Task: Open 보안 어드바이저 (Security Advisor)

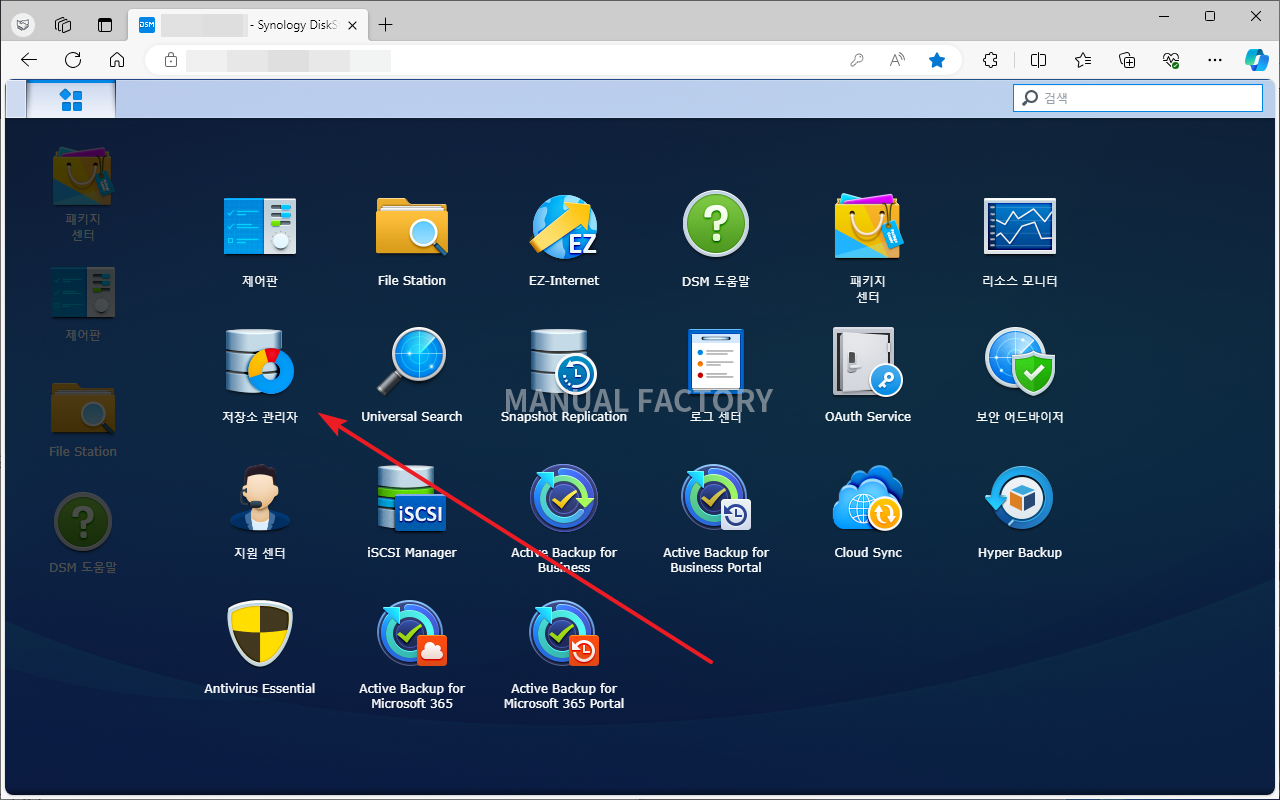Action: coord(1020,360)
